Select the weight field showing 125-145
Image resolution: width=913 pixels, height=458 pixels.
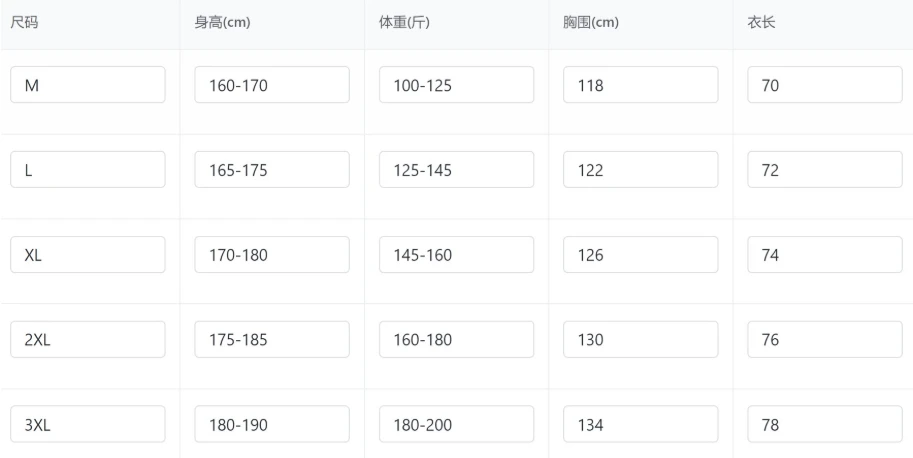pyautogui.click(x=456, y=170)
